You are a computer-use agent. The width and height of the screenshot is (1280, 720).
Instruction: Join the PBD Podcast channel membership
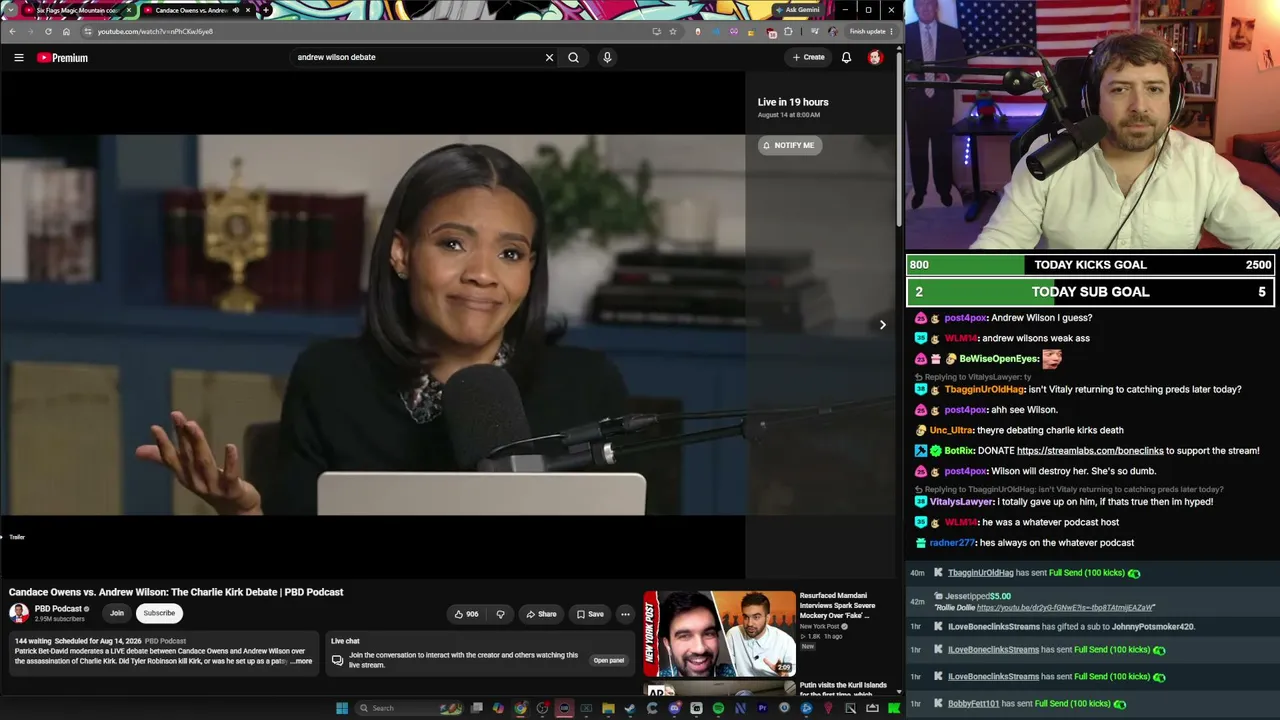(117, 613)
